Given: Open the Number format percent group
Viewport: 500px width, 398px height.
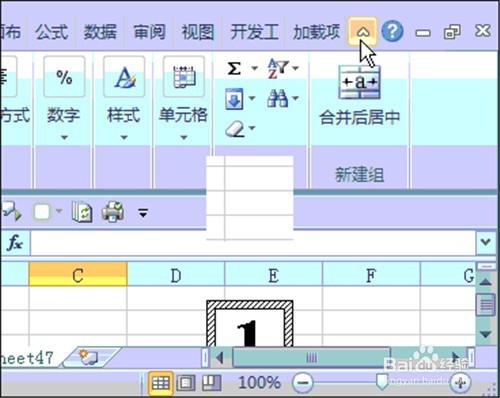Looking at the screenshot, I should coord(64,77).
